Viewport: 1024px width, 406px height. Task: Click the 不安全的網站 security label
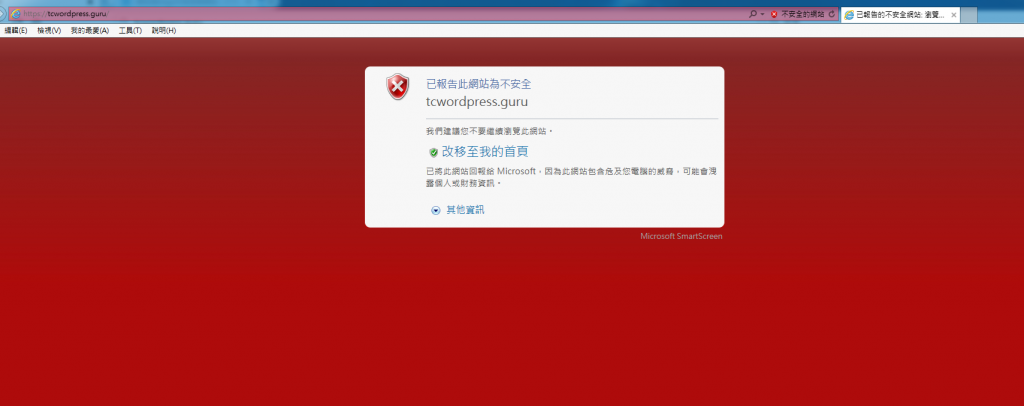[803, 14]
